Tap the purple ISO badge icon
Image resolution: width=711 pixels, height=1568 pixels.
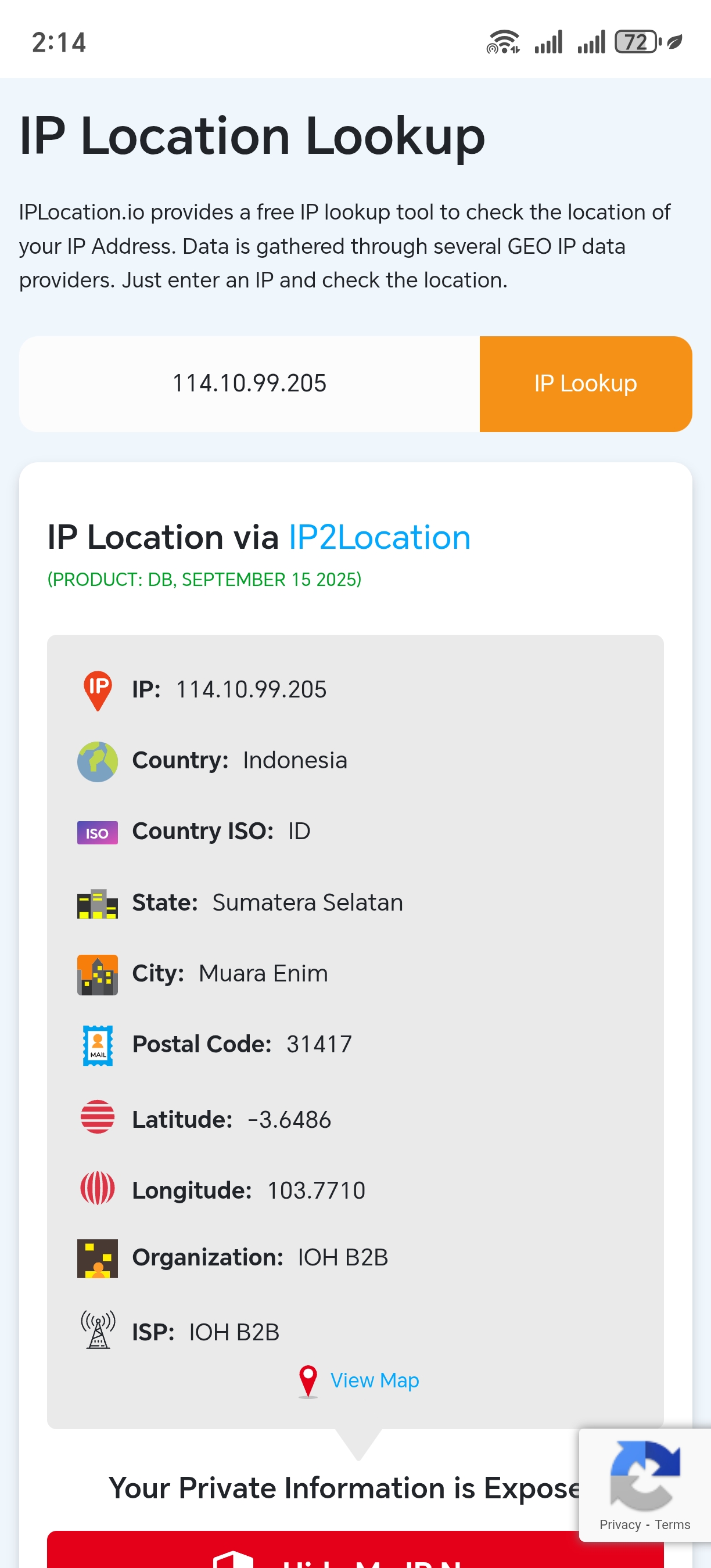98,832
